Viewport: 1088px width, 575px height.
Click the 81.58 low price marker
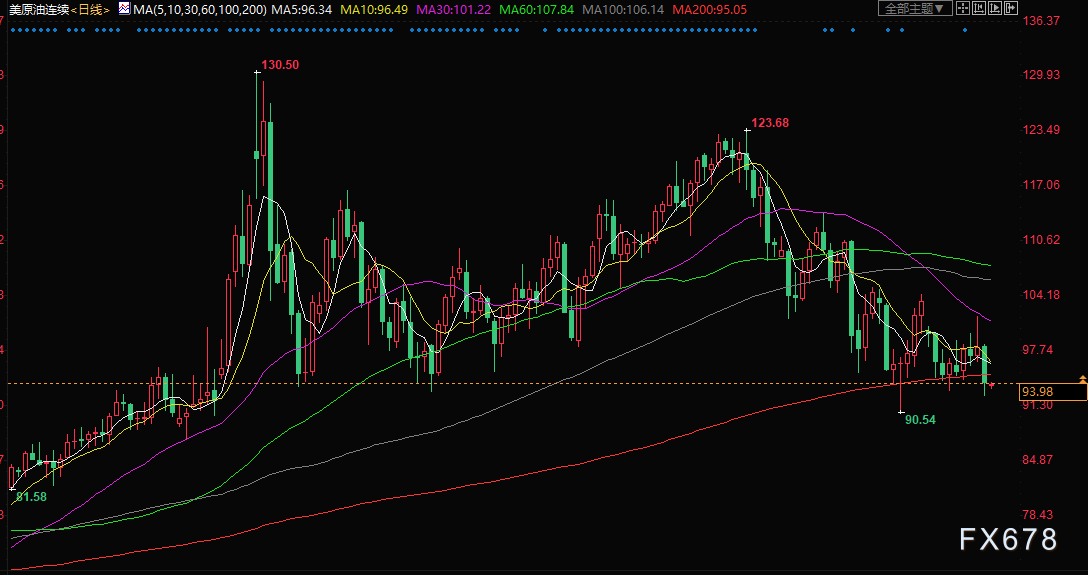[x=31, y=497]
